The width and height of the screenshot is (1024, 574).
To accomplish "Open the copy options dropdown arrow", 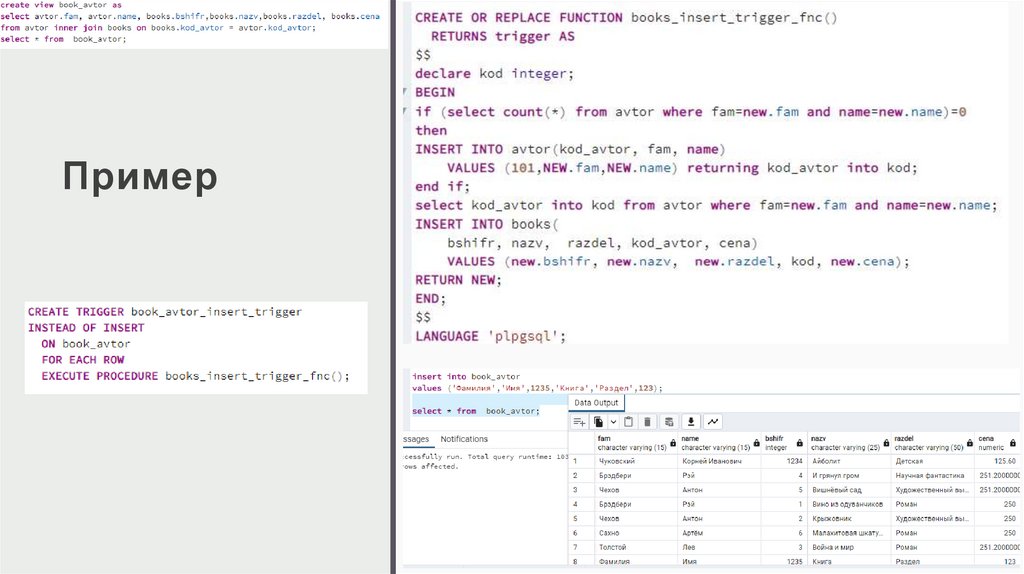I will click(612, 422).
